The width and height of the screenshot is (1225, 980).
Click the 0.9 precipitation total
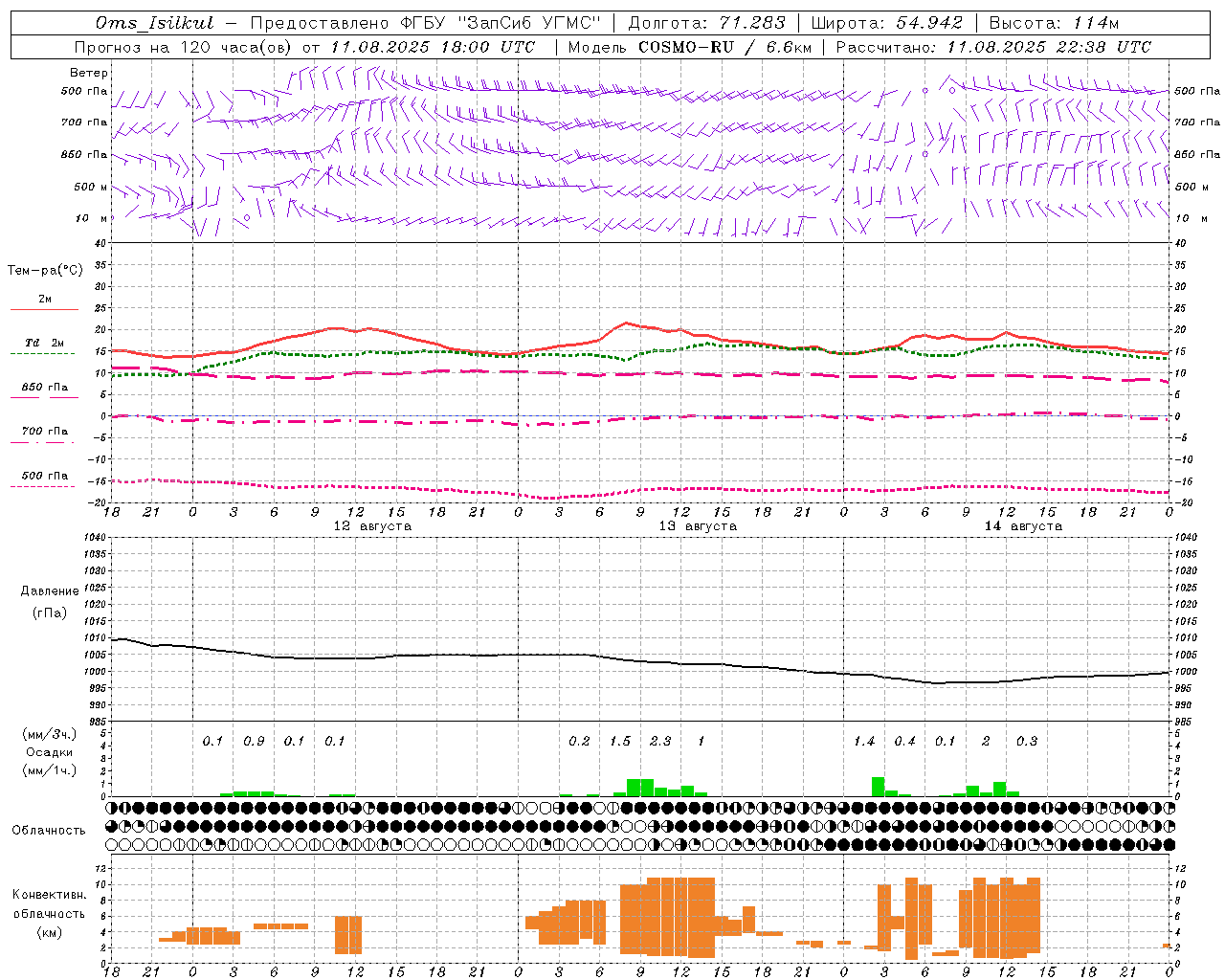(254, 742)
